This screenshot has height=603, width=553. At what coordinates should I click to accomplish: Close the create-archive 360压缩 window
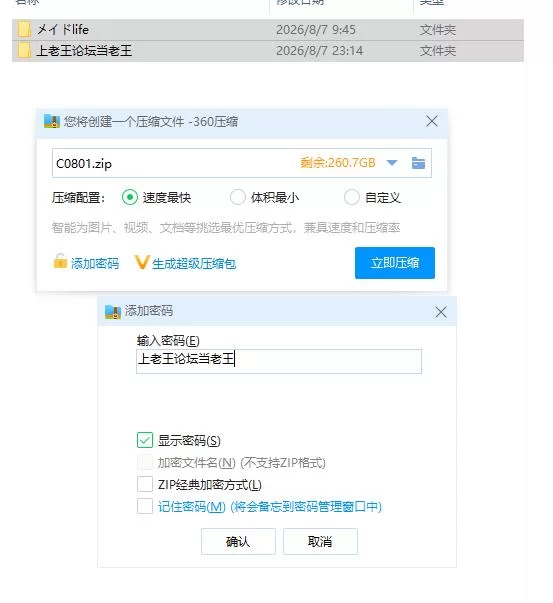click(432, 121)
